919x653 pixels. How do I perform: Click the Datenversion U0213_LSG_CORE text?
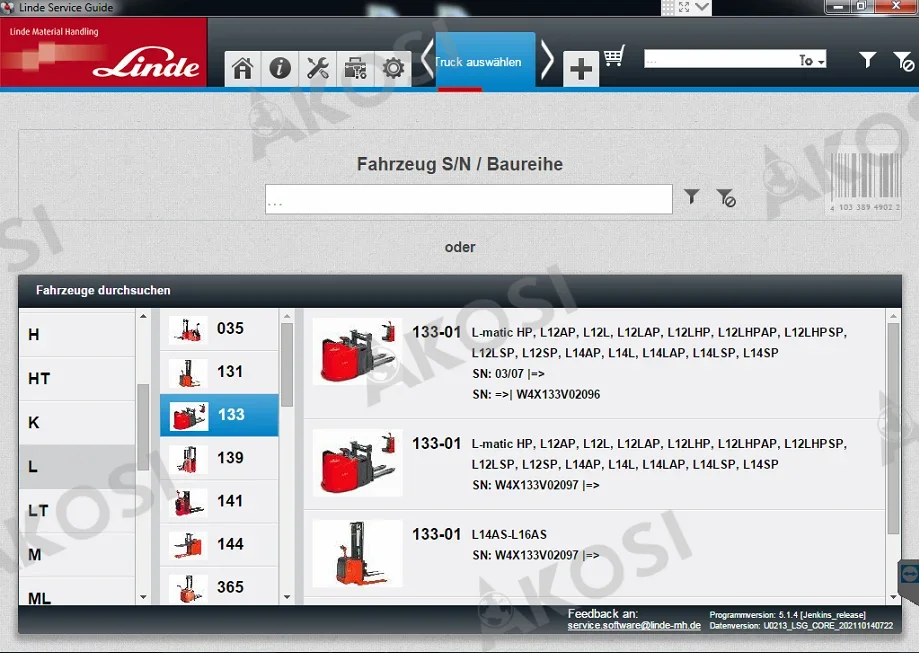tap(801, 626)
